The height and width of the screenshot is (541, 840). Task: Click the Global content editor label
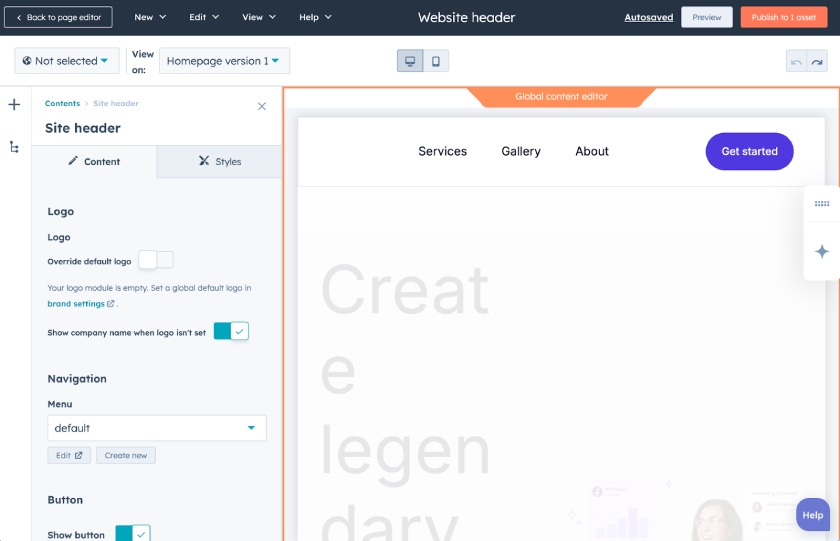(561, 96)
